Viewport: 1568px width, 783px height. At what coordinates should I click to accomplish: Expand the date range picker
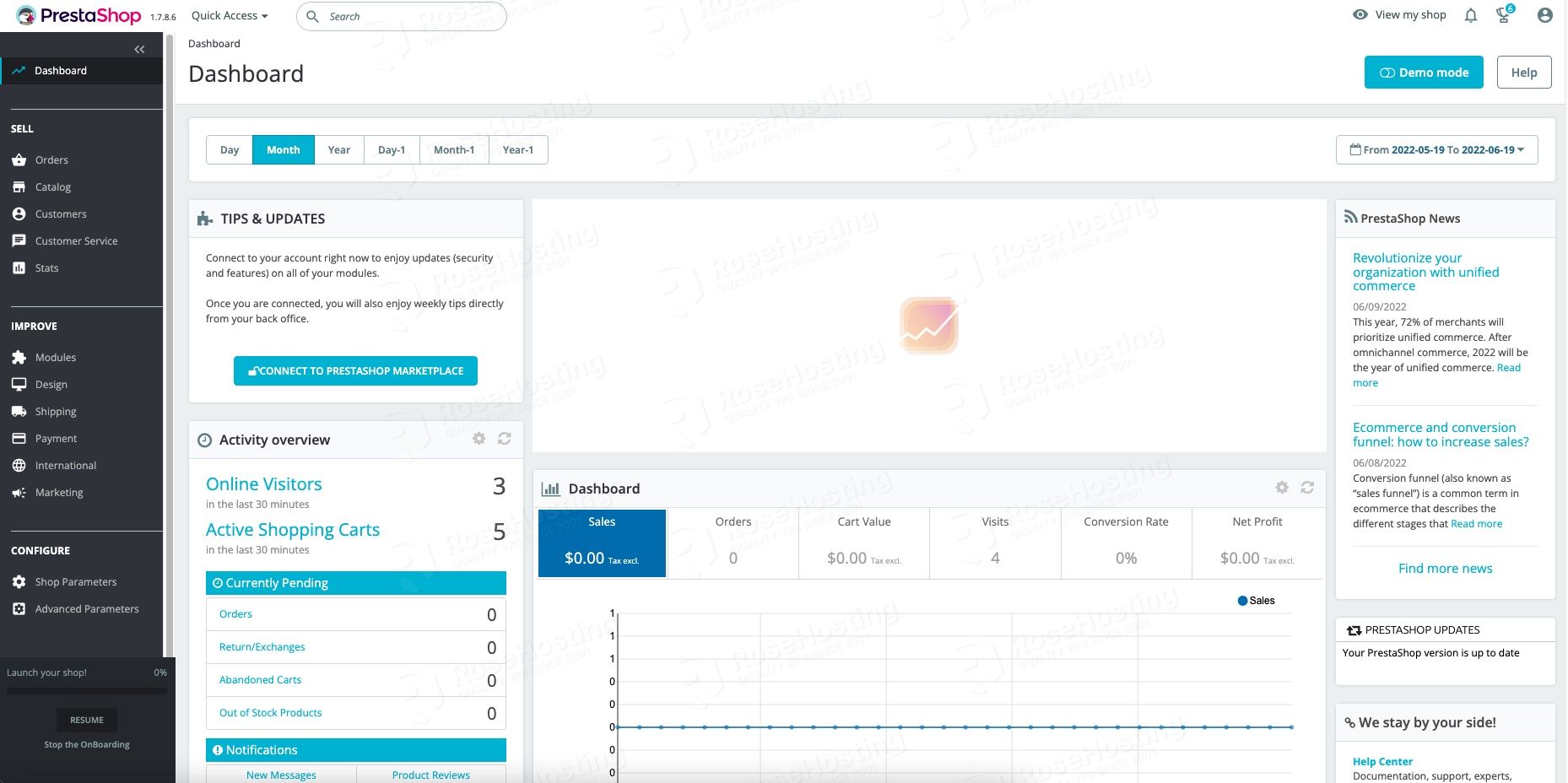tap(1436, 149)
